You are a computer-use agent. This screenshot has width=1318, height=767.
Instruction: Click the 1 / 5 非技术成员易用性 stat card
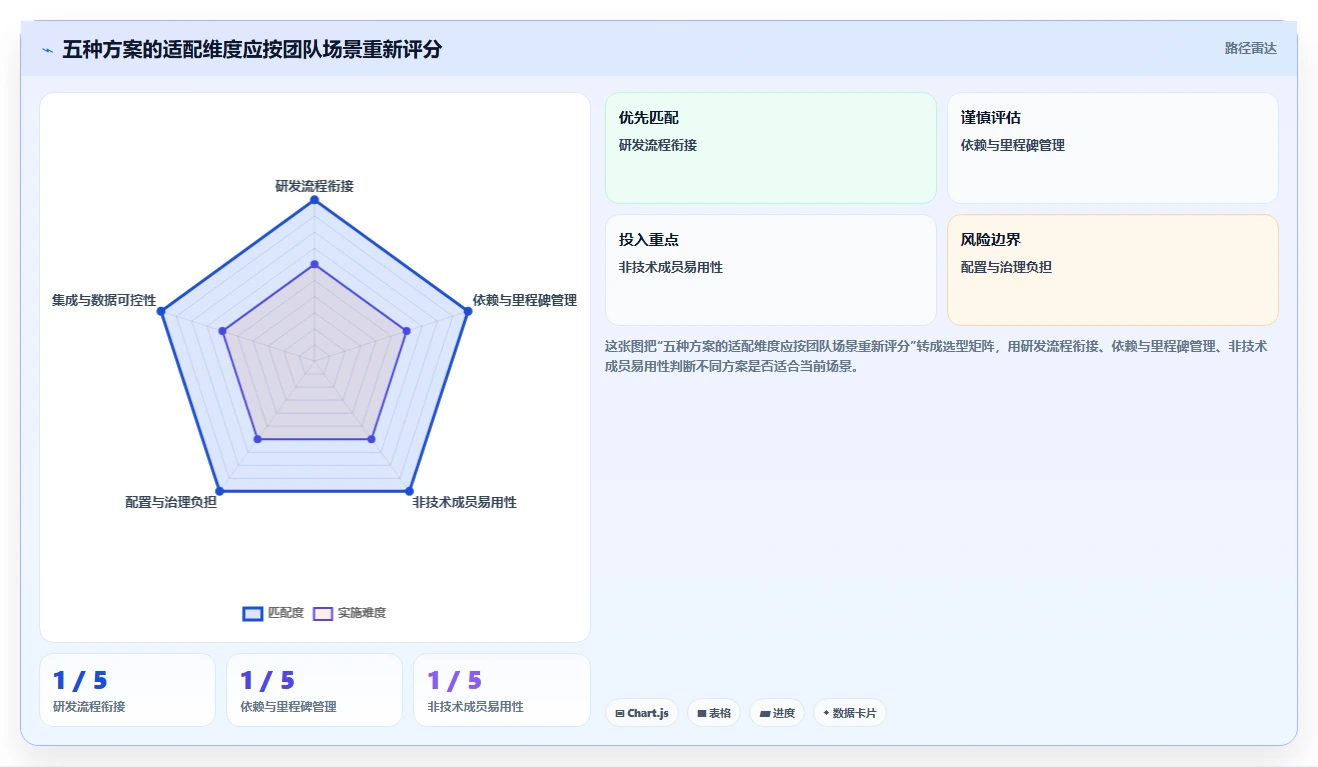pyautogui.click(x=501, y=690)
